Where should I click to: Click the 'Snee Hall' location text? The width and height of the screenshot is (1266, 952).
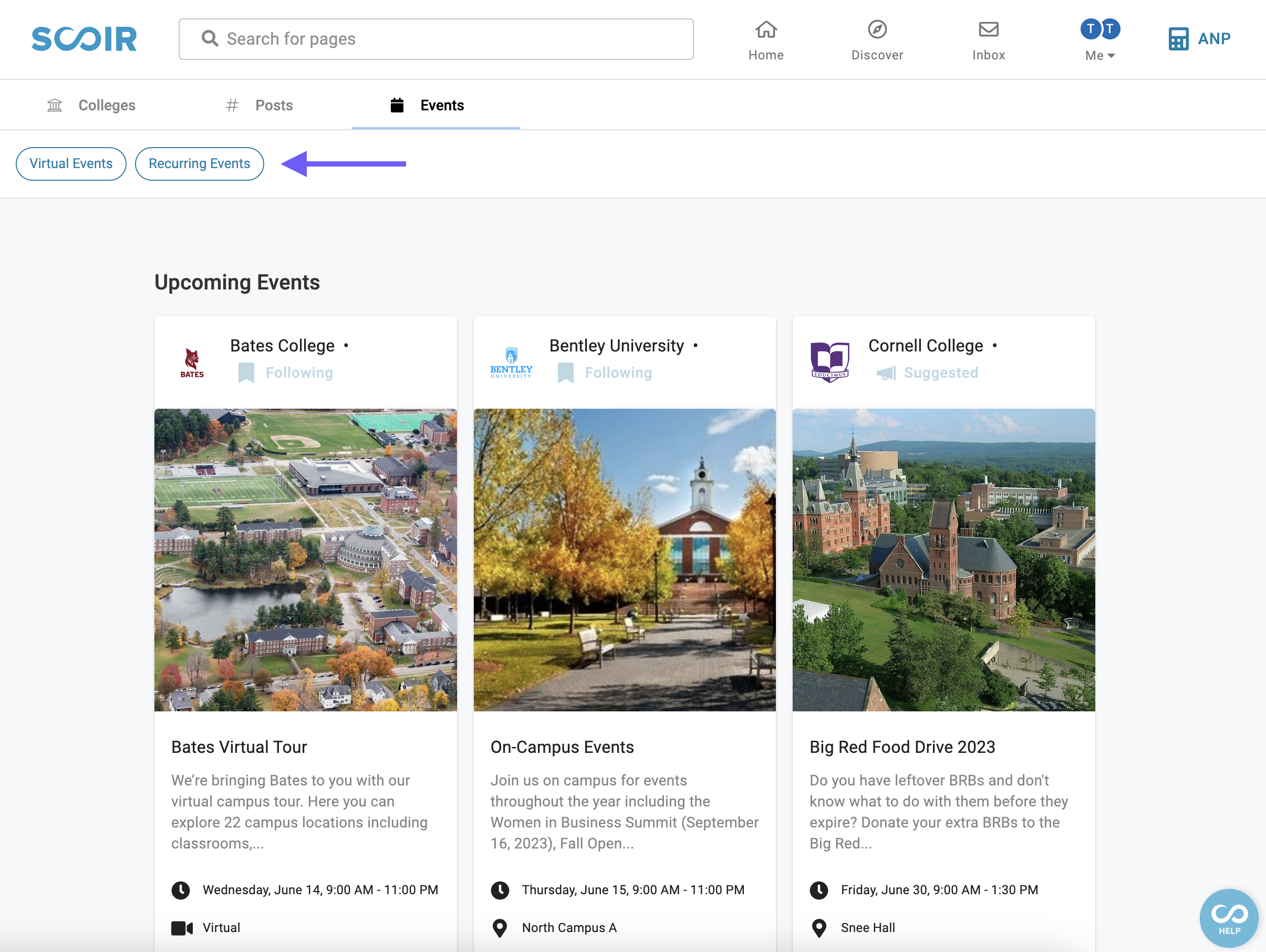(x=868, y=928)
